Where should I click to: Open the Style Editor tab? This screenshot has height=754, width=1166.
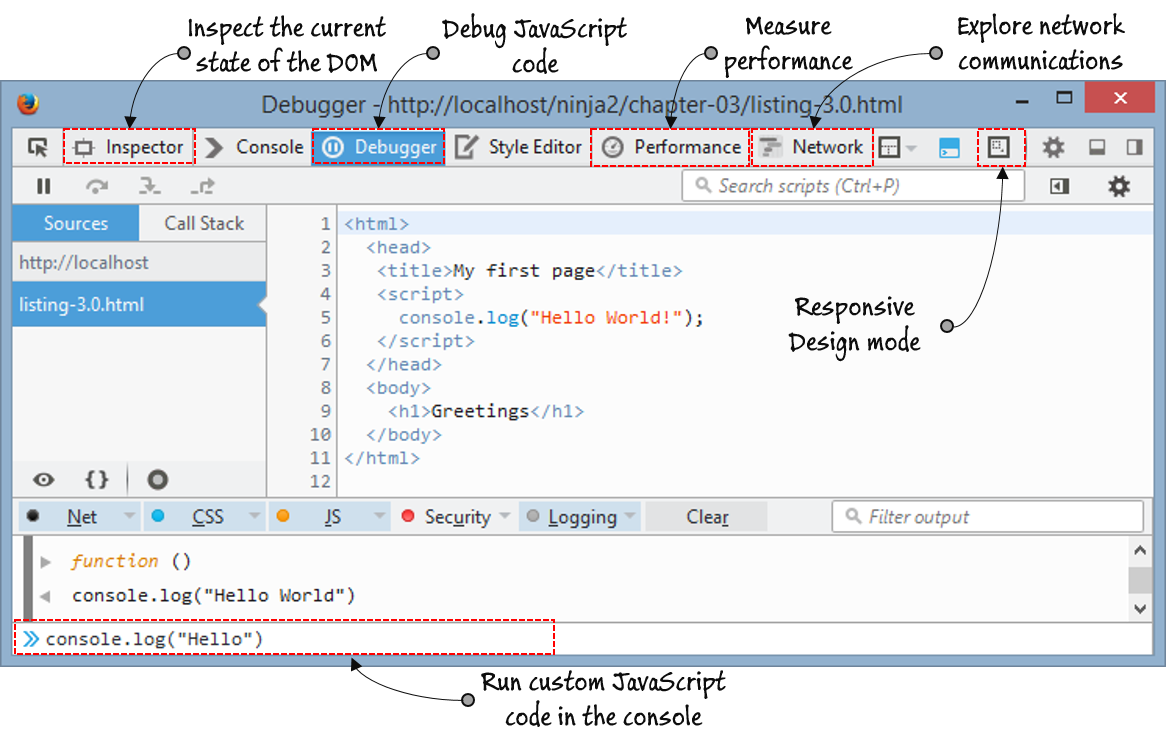(518, 147)
